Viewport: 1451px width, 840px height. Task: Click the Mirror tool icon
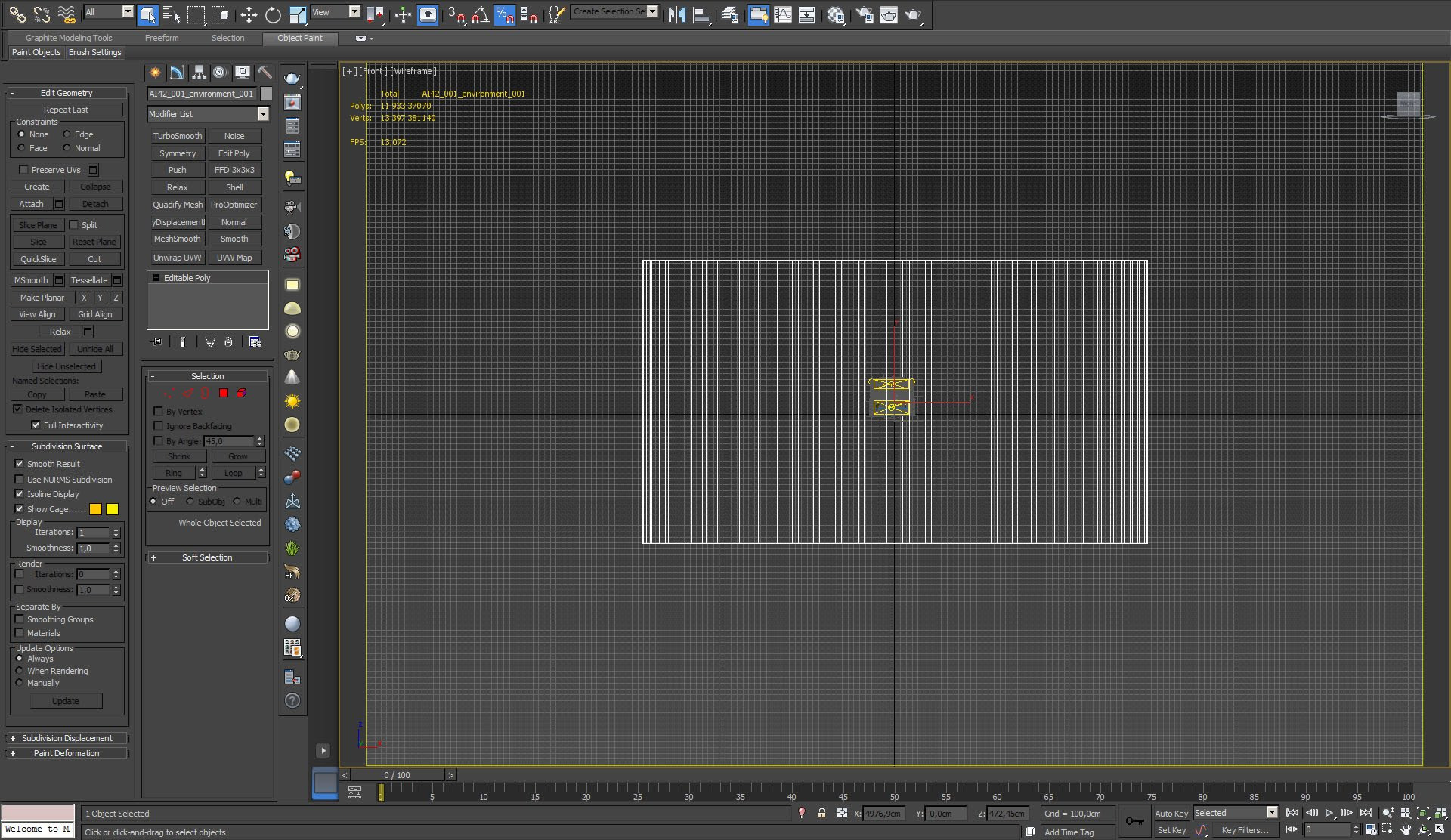point(676,14)
